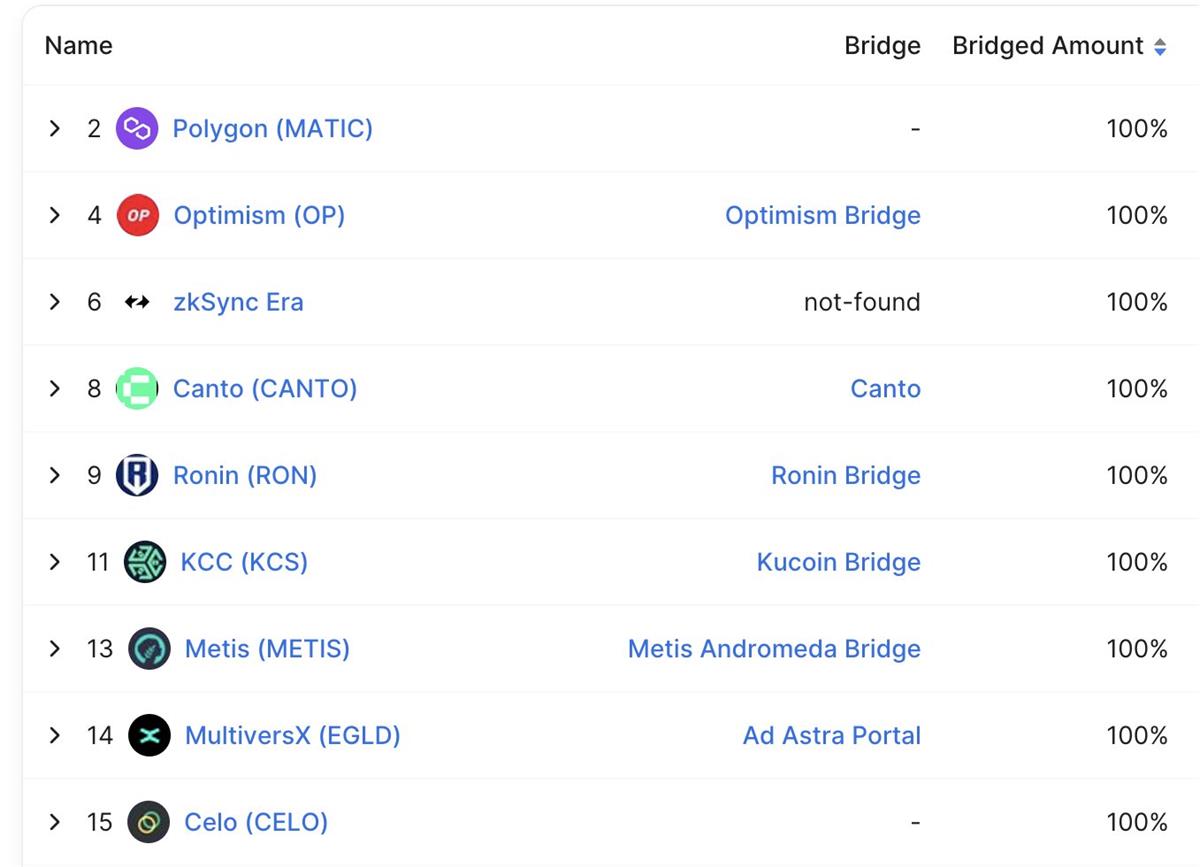The width and height of the screenshot is (1200, 867).
Task: Open the Kucoin Bridge link
Action: (x=838, y=562)
